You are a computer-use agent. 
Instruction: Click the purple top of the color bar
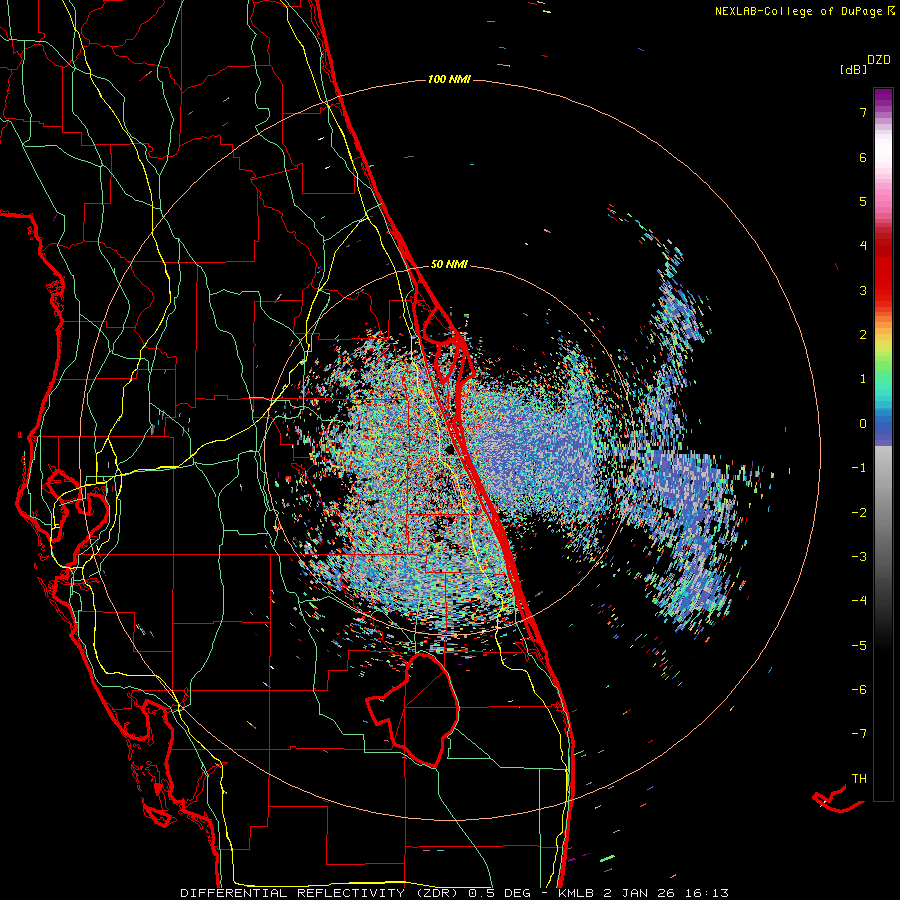(x=883, y=98)
